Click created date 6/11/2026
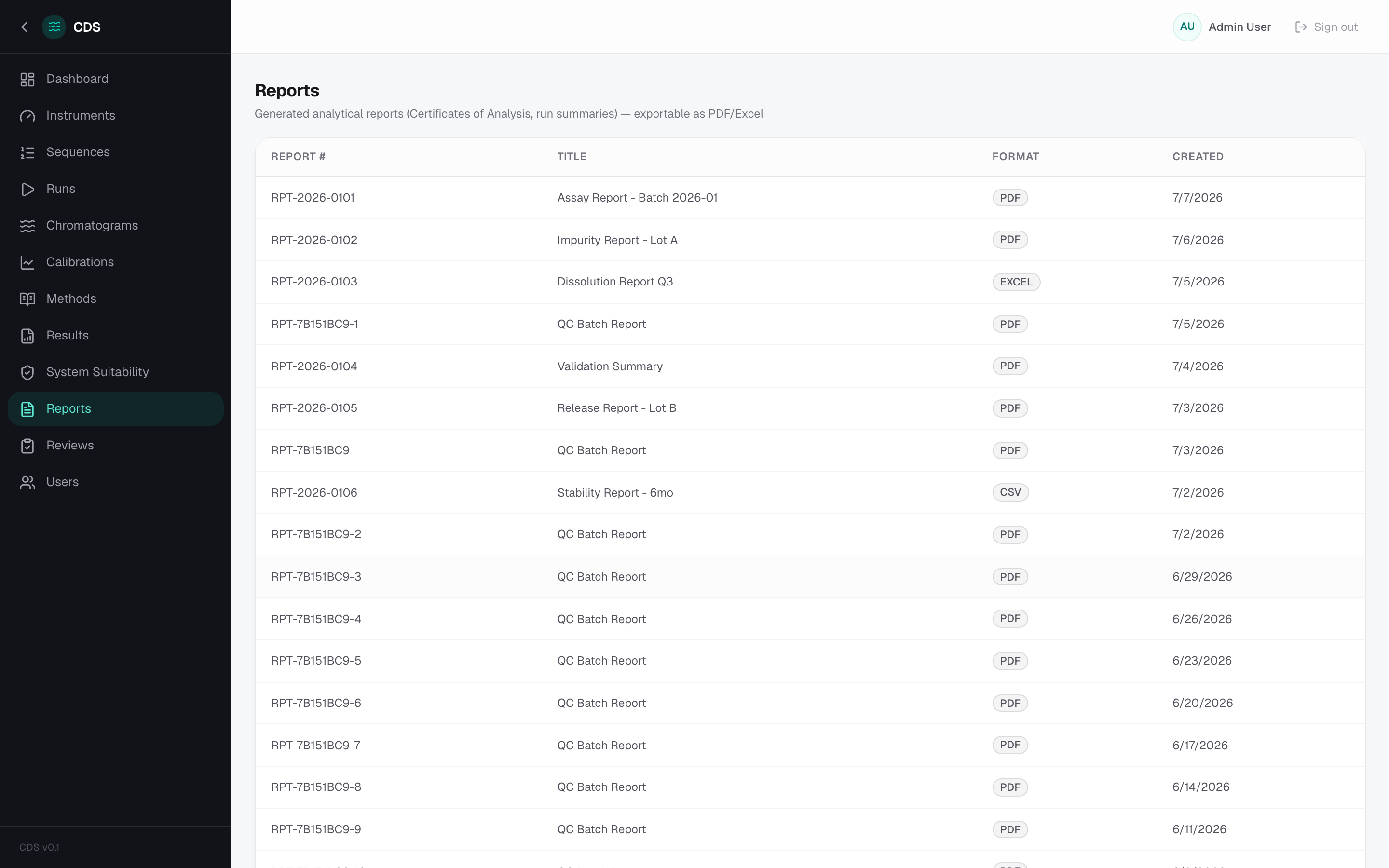Screen dimensions: 1389x868 pos(1199,829)
